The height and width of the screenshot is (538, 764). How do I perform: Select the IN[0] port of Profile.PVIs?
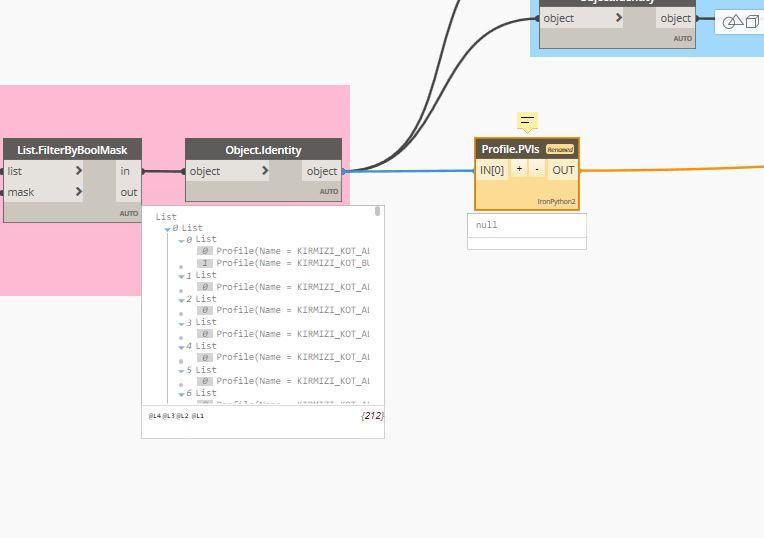pyautogui.click(x=492, y=170)
